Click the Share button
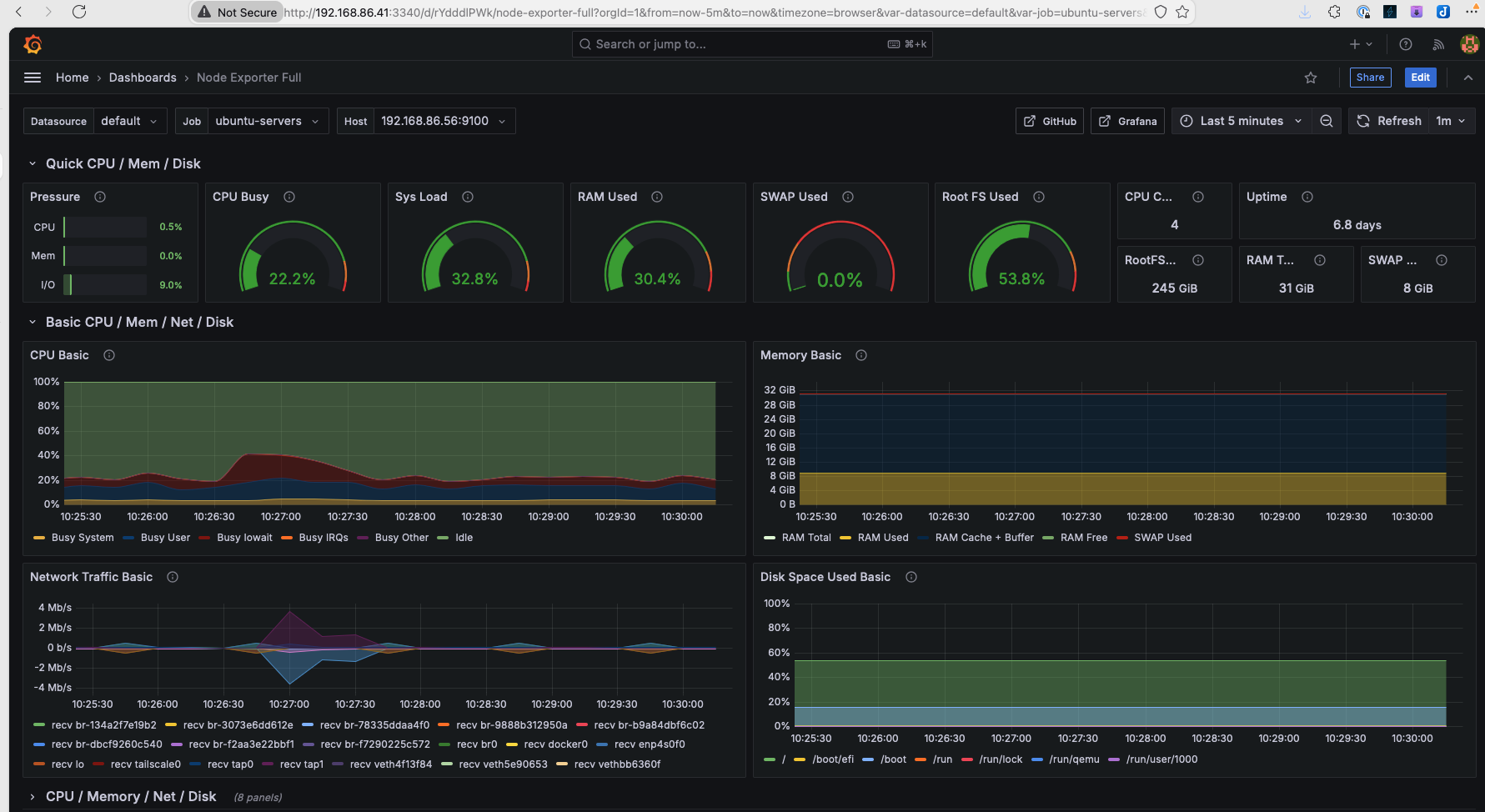Screen dimensions: 1485x812 click(1370, 77)
